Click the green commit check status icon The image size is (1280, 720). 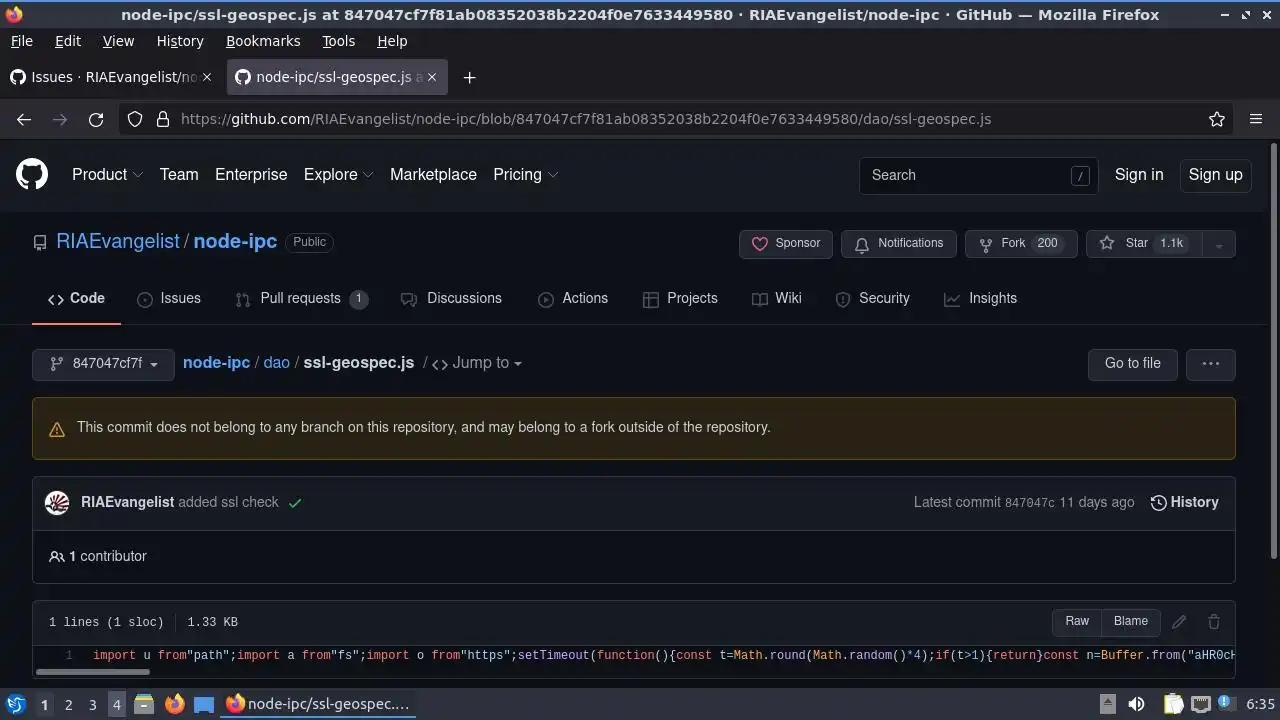point(295,503)
